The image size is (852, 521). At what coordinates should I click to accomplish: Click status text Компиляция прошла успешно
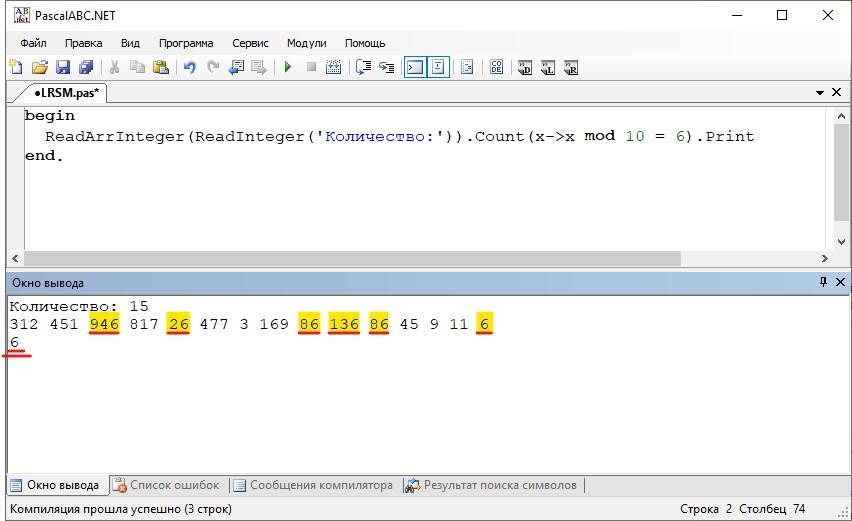(x=121, y=509)
